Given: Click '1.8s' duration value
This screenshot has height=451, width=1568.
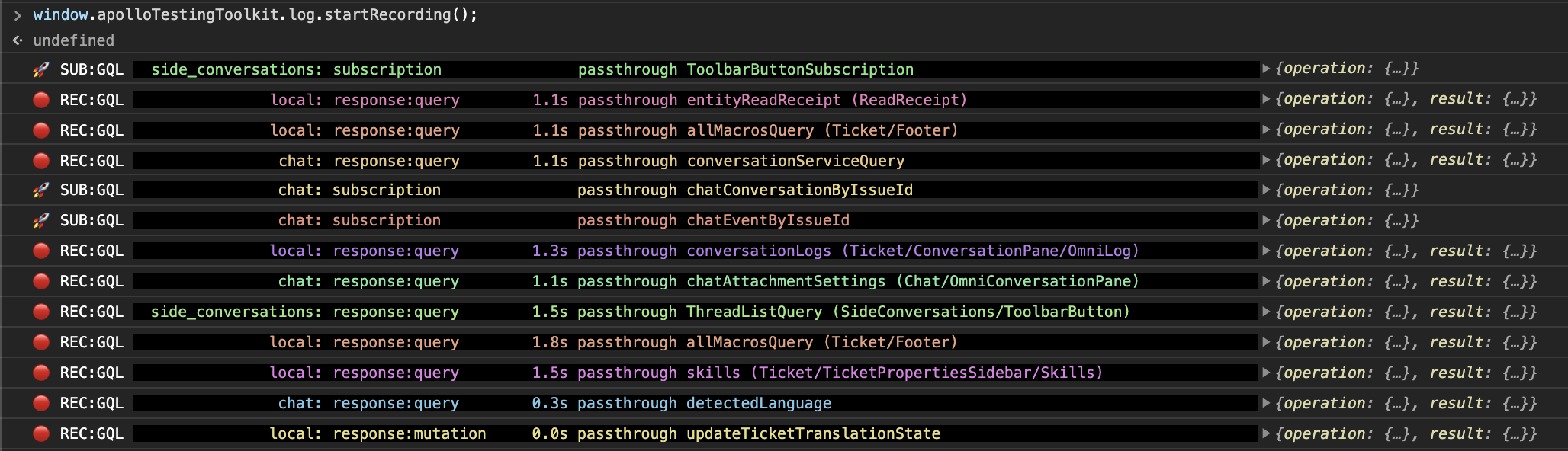Looking at the screenshot, I should tap(550, 342).
